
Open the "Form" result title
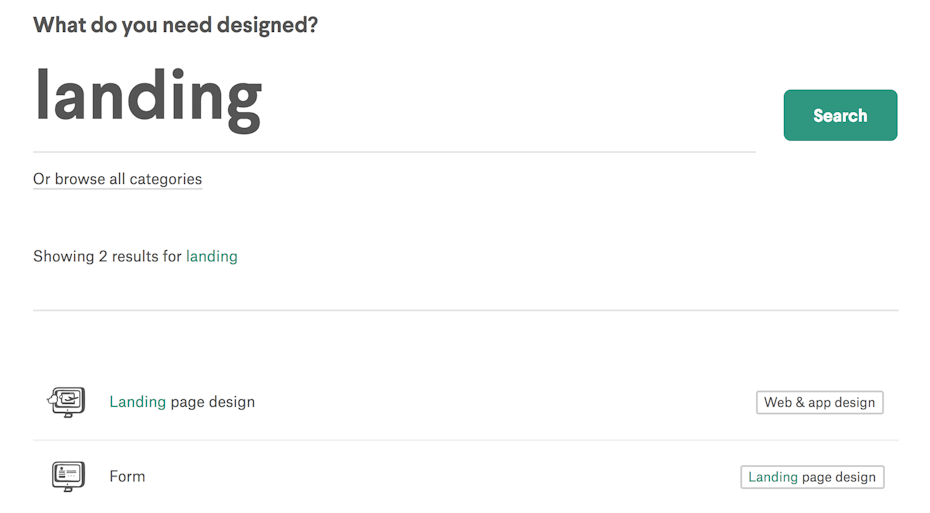pos(127,476)
